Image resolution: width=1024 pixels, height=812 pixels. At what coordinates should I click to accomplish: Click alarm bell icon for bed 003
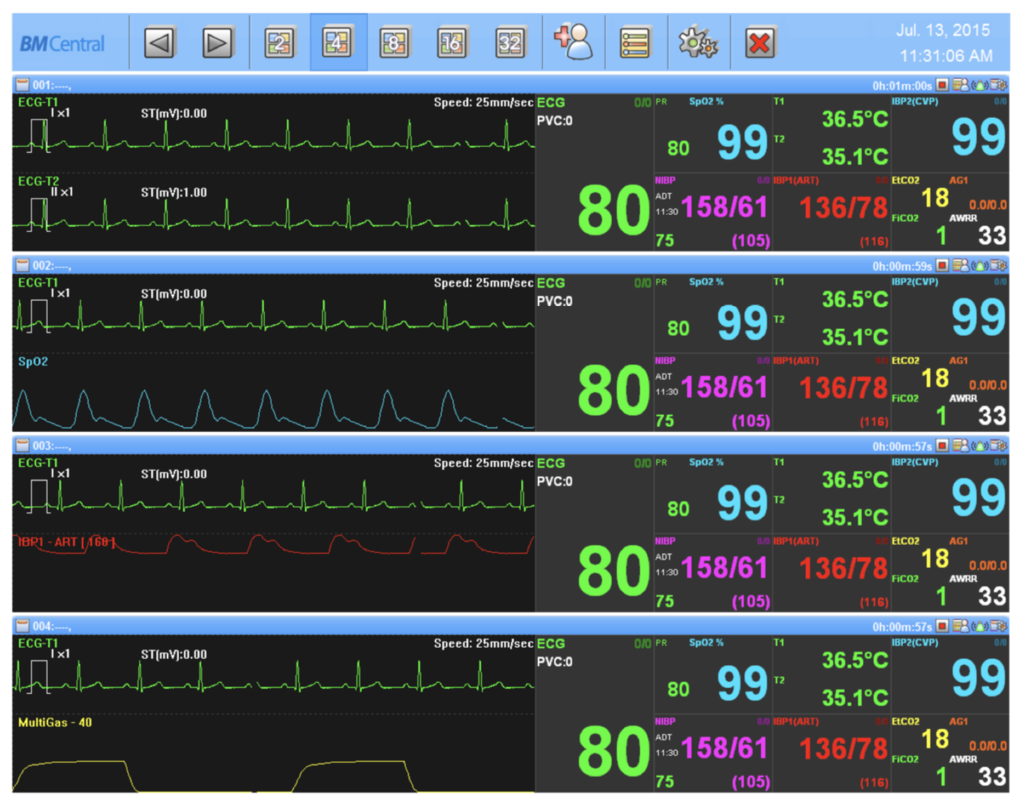point(980,446)
